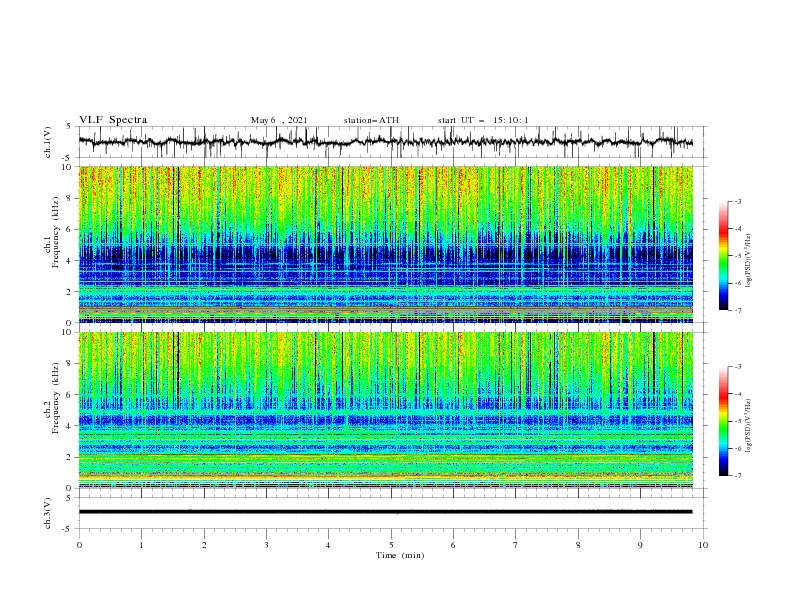This screenshot has width=792, height=612.
Task: Click time axis tick label "0"
Action: coord(79,545)
